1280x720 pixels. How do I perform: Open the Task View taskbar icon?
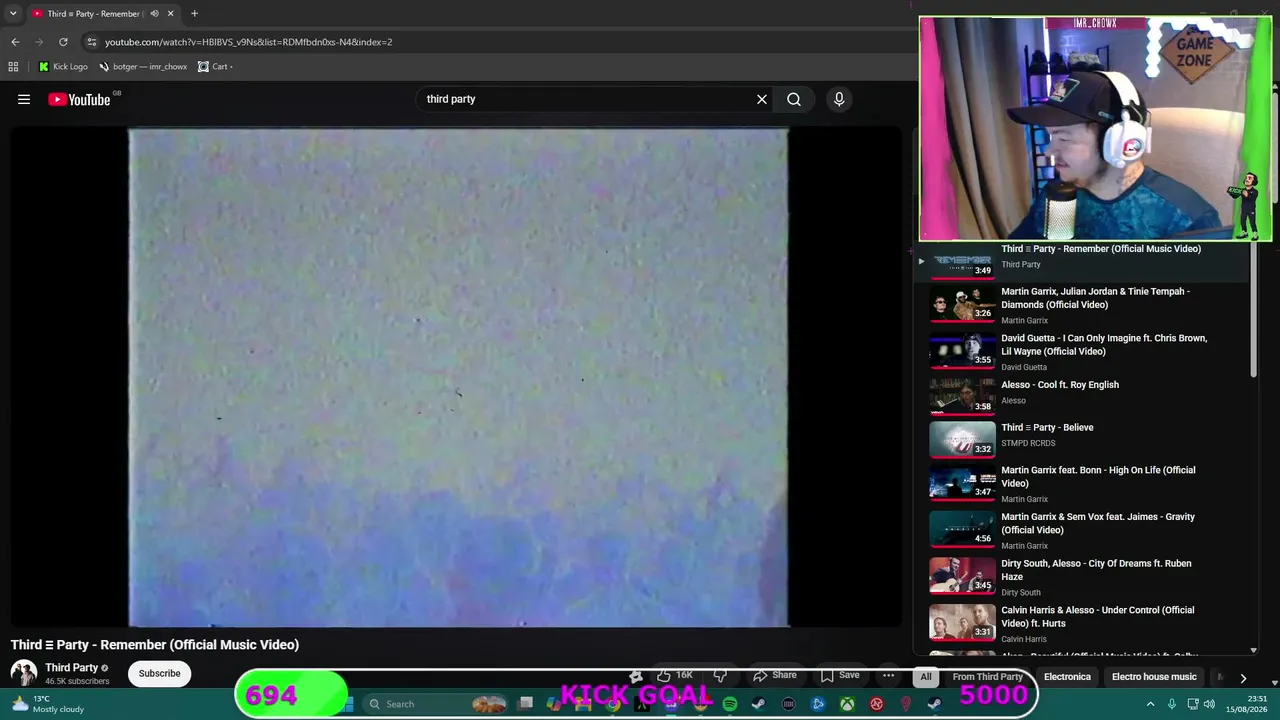pos(526,704)
